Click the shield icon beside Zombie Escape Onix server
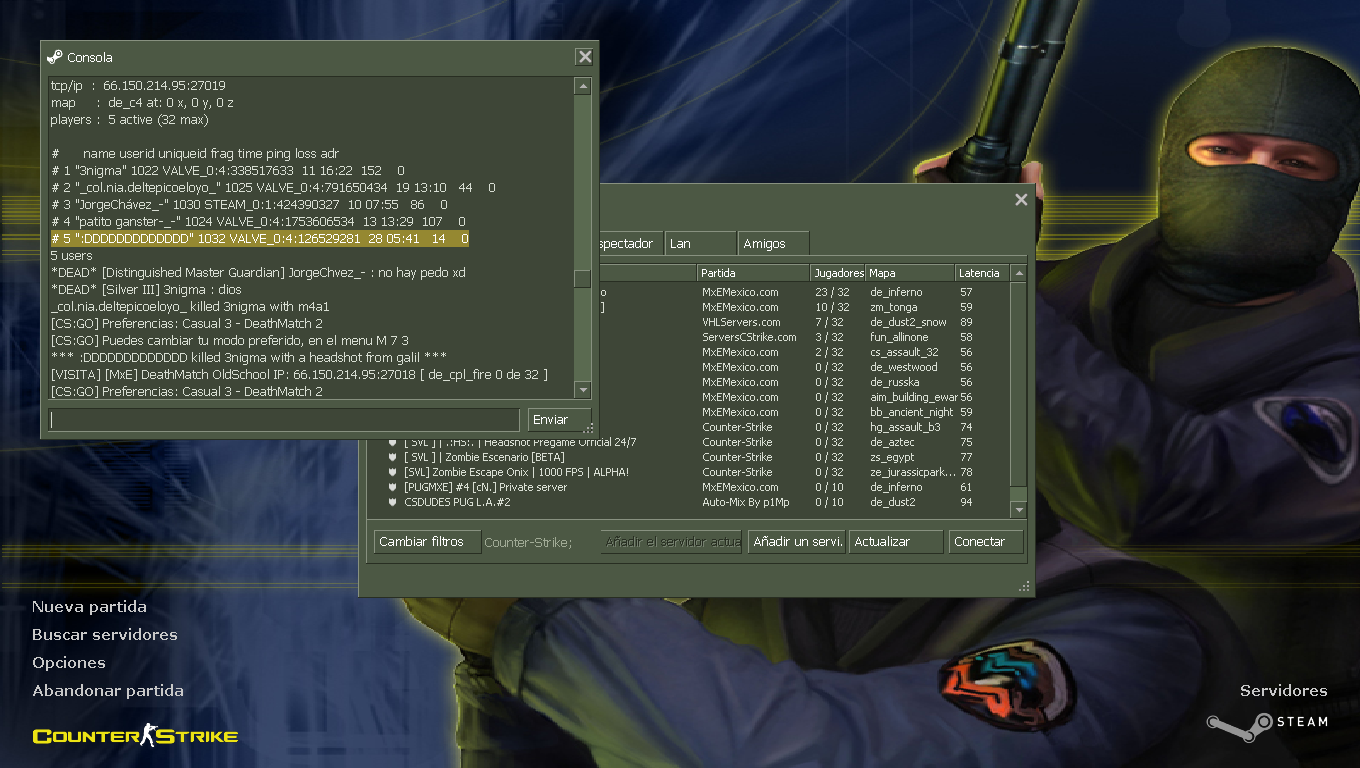Screen dimensions: 1360x768 (393, 472)
